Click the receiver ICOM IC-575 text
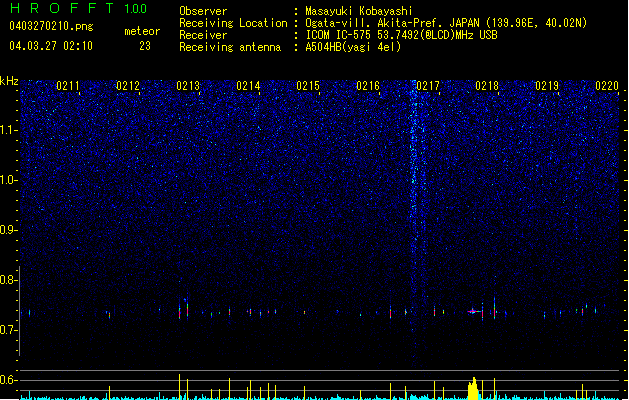 point(401,35)
